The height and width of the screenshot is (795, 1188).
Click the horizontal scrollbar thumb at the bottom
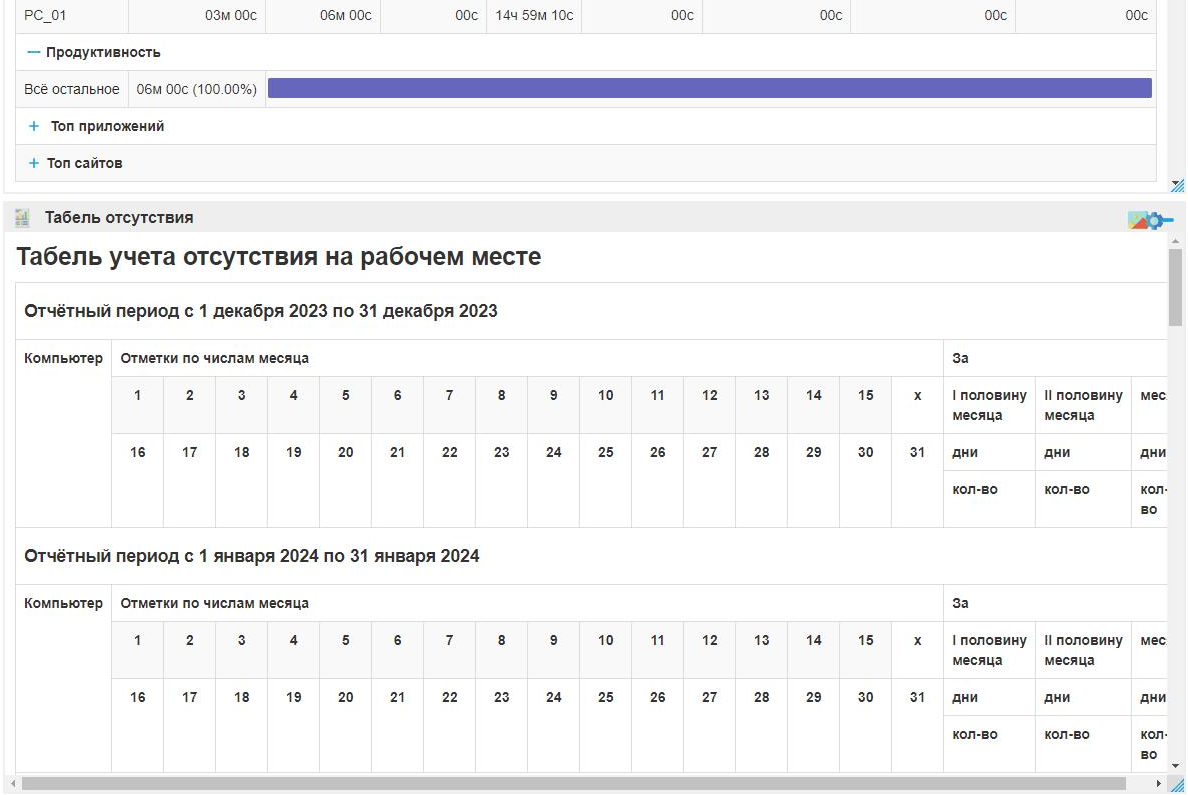point(573,784)
